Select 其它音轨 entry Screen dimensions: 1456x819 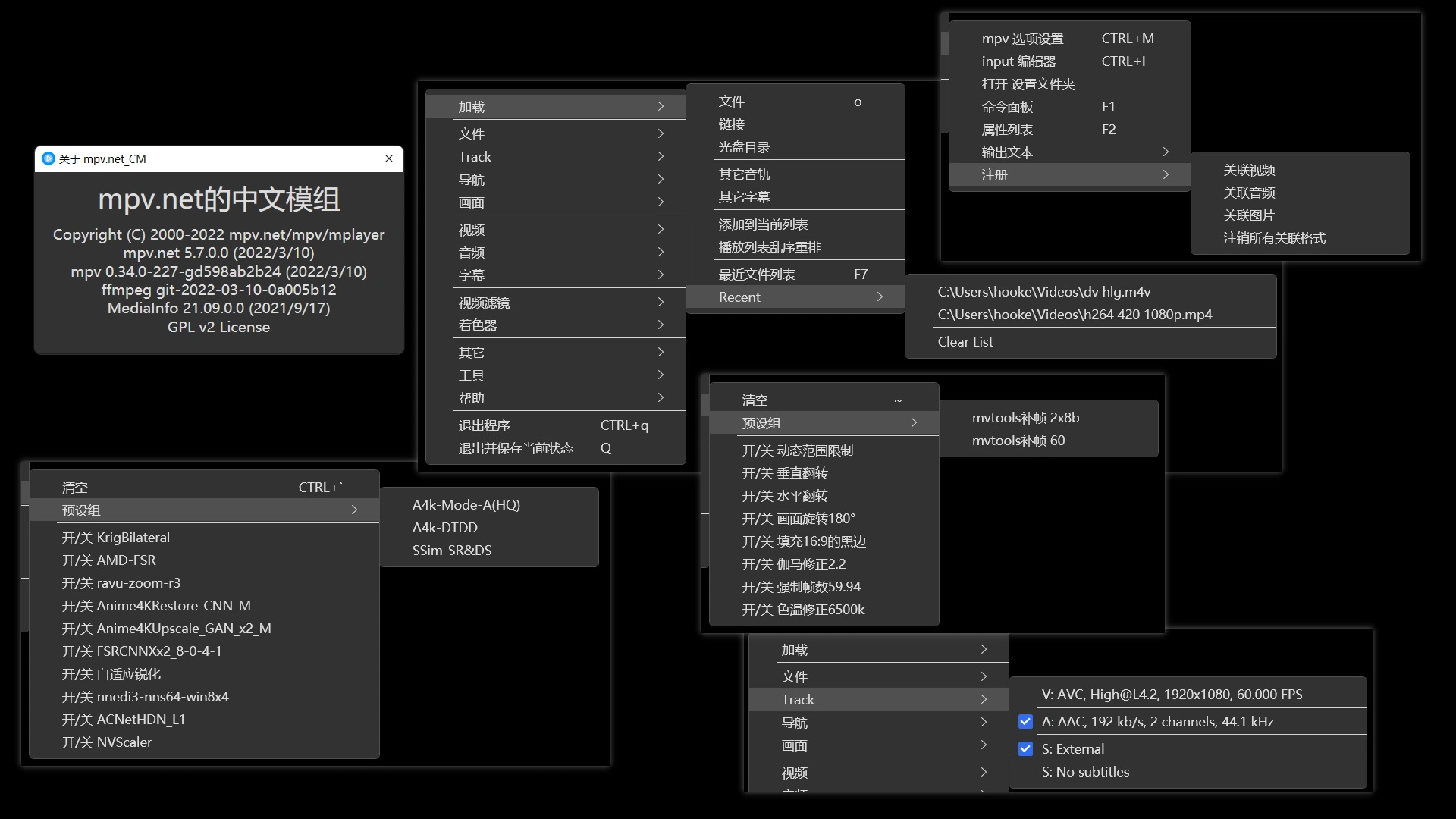coord(795,174)
